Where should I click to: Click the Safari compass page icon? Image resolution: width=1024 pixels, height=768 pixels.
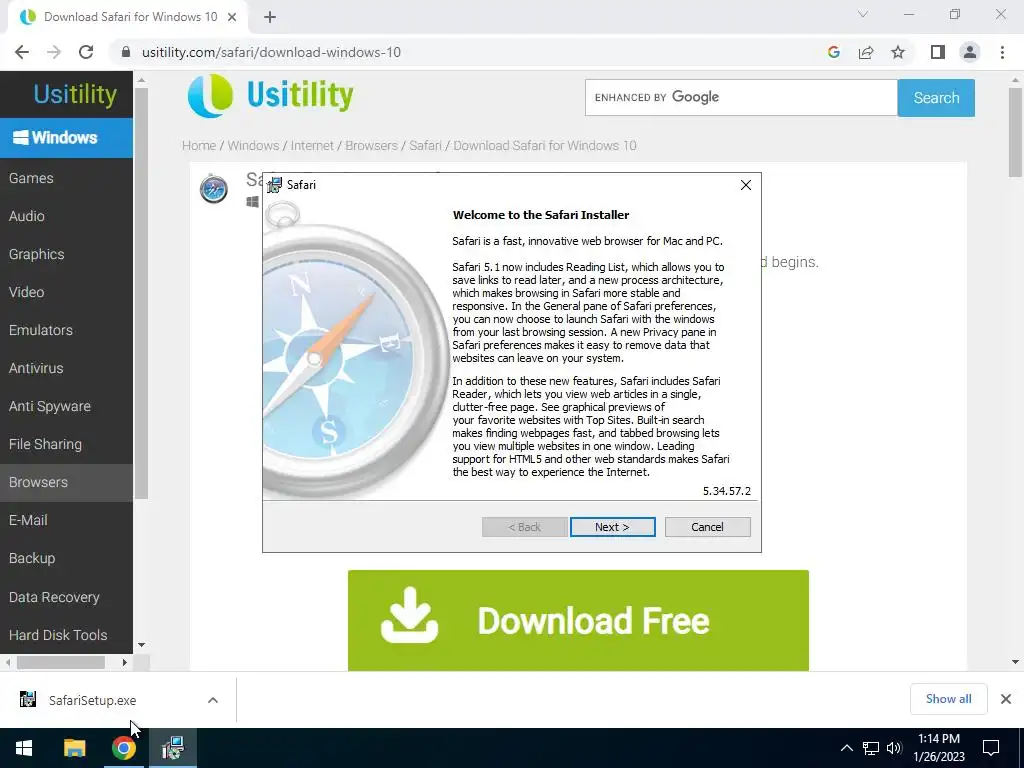214,189
